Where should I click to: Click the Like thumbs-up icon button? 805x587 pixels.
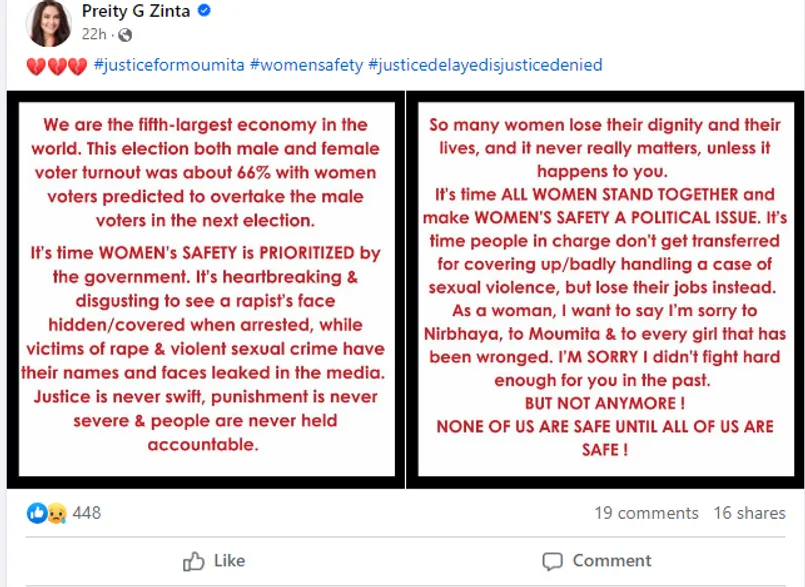point(194,560)
